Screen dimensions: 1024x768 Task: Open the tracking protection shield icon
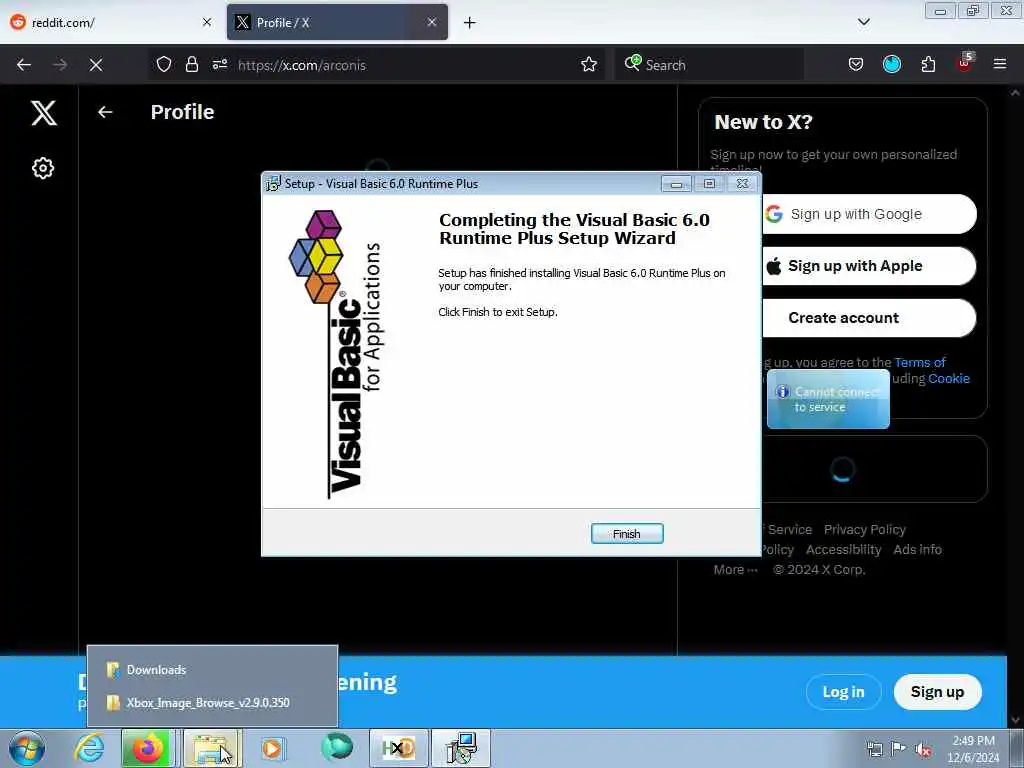click(x=164, y=65)
